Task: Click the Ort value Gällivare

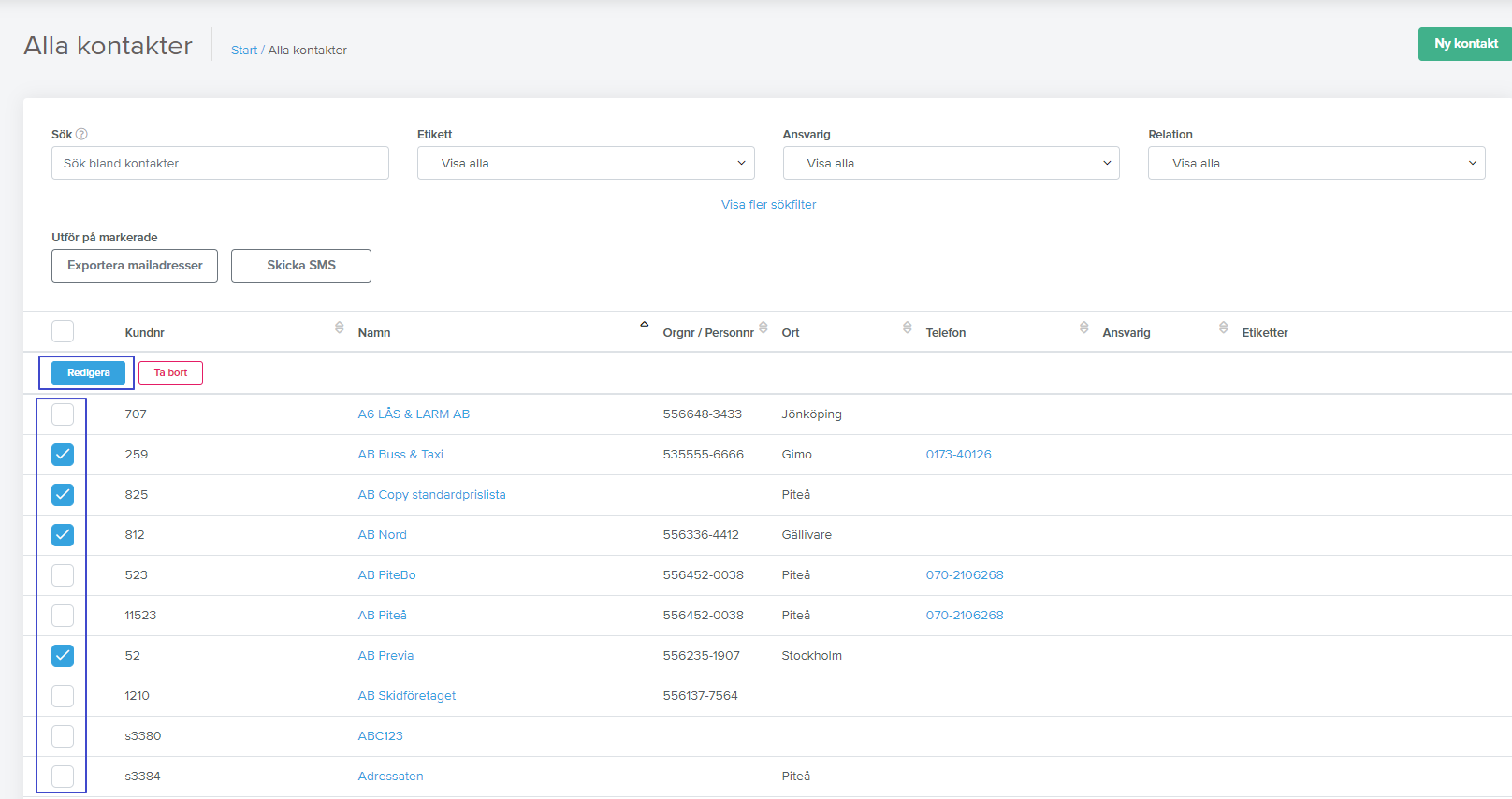Action: [807, 535]
